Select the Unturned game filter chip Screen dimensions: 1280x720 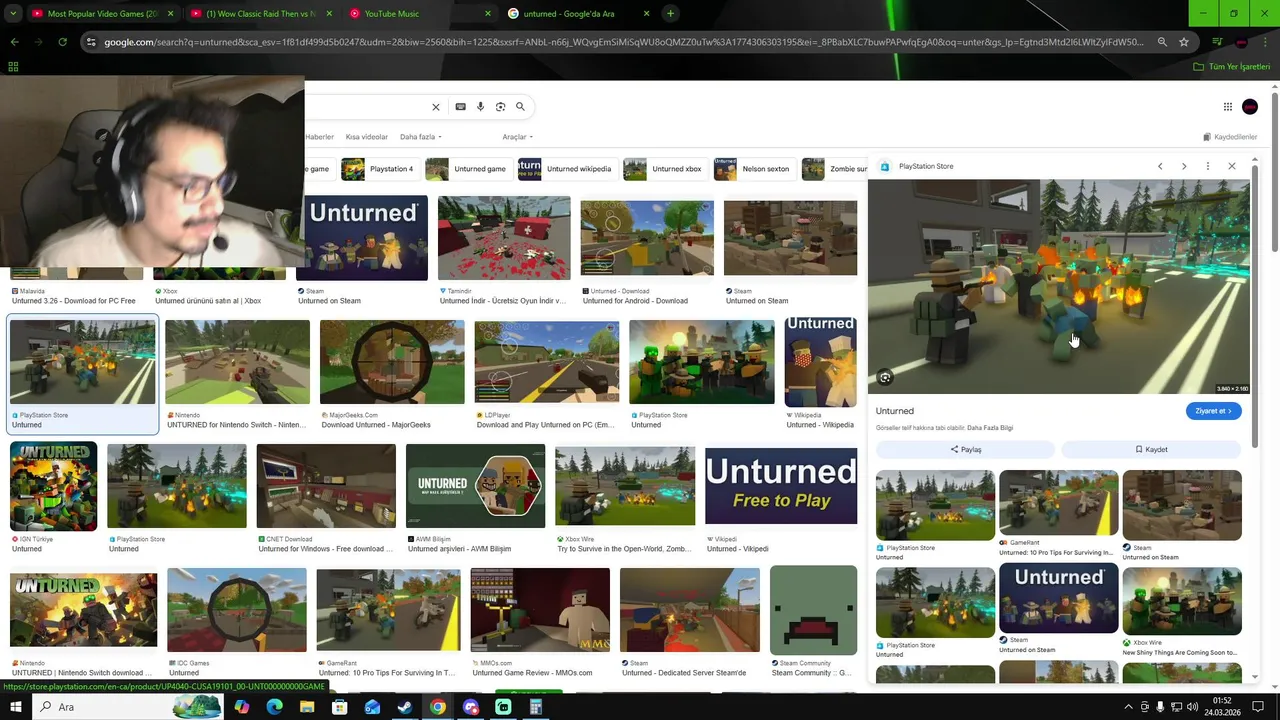coord(467,169)
